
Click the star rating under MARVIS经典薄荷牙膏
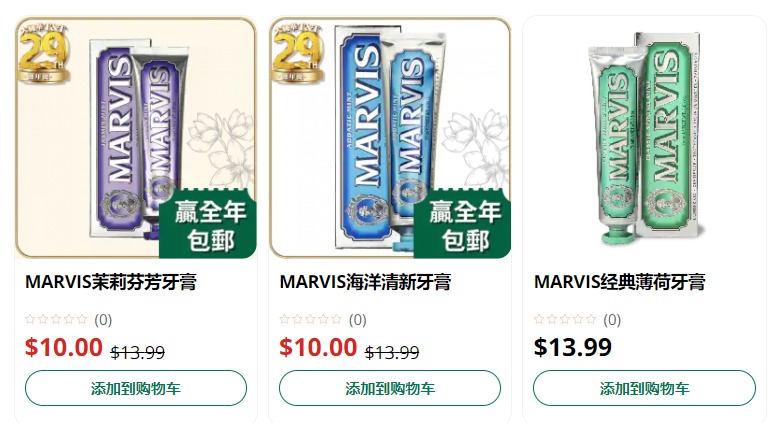click(565, 320)
